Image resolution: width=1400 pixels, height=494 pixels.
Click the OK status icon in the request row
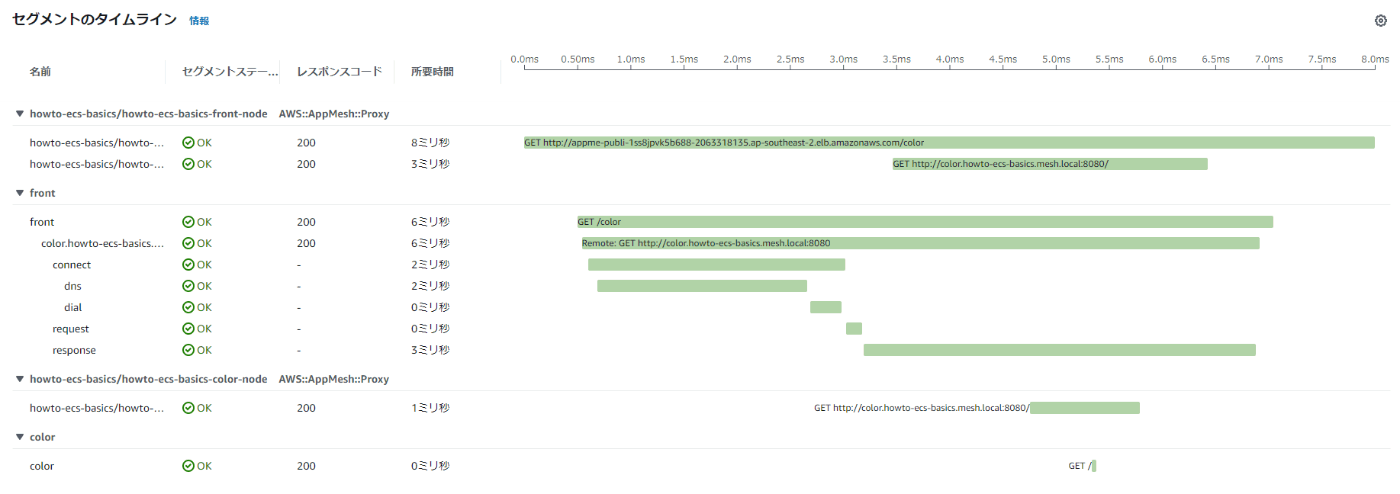click(x=188, y=329)
